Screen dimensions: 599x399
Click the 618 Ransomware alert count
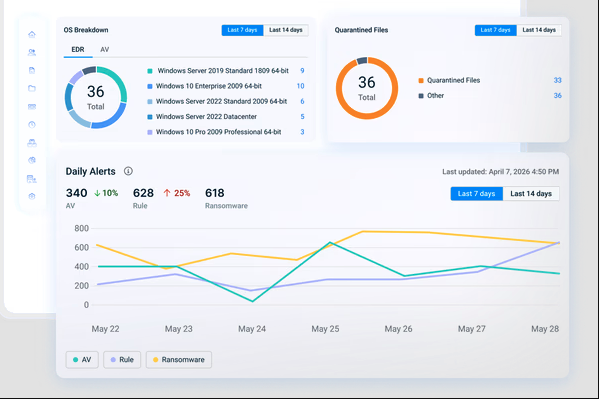tap(215, 193)
